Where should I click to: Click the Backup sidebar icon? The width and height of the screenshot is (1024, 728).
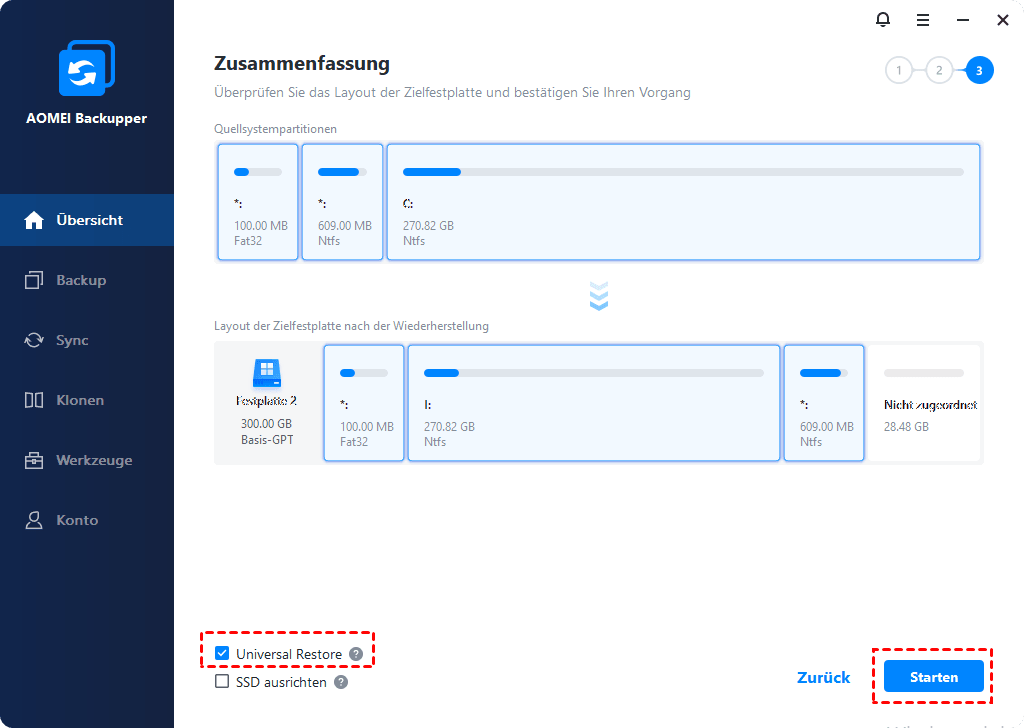(34, 280)
